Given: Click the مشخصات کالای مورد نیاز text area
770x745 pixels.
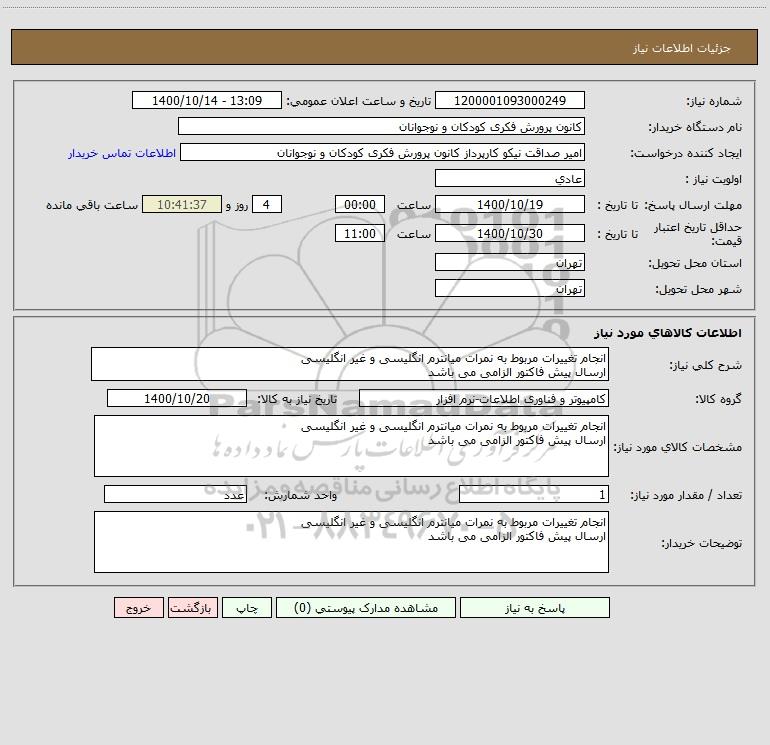Looking at the screenshot, I should click(351, 446).
